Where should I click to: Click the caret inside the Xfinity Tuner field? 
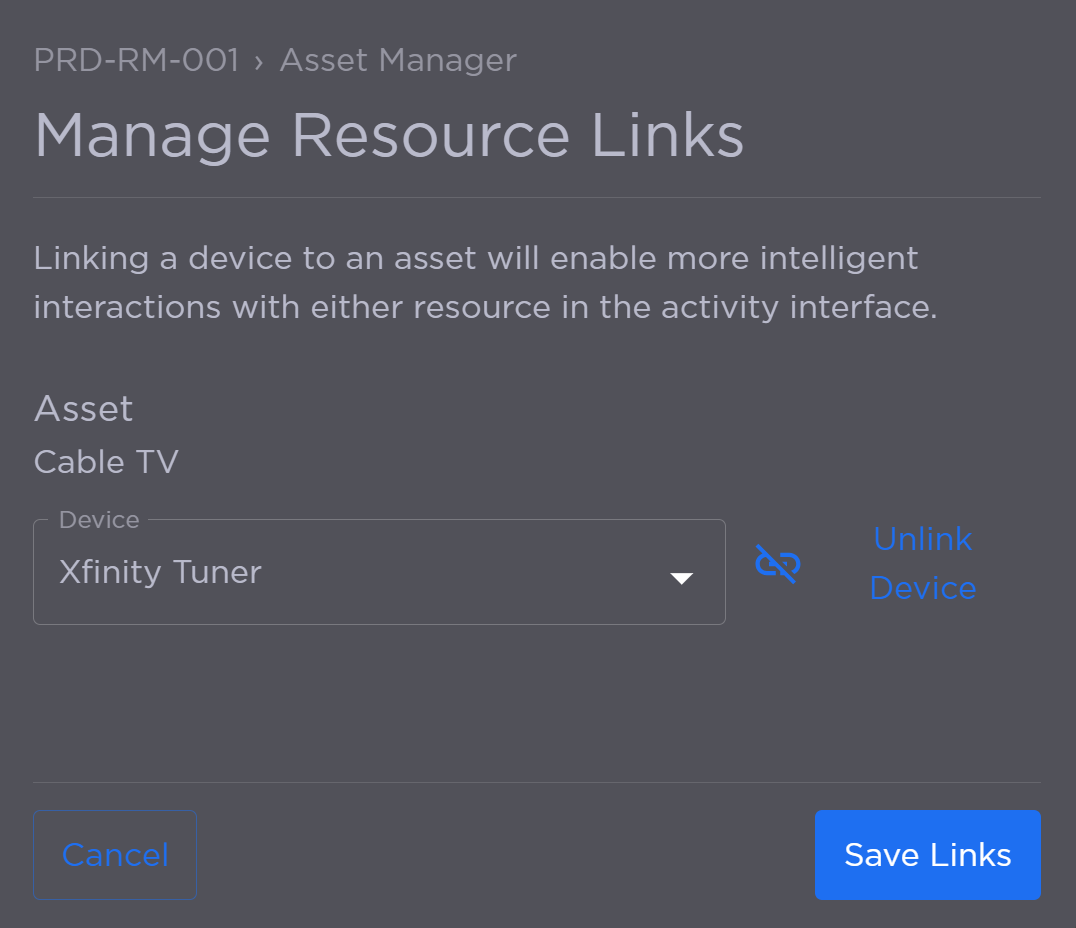(683, 577)
